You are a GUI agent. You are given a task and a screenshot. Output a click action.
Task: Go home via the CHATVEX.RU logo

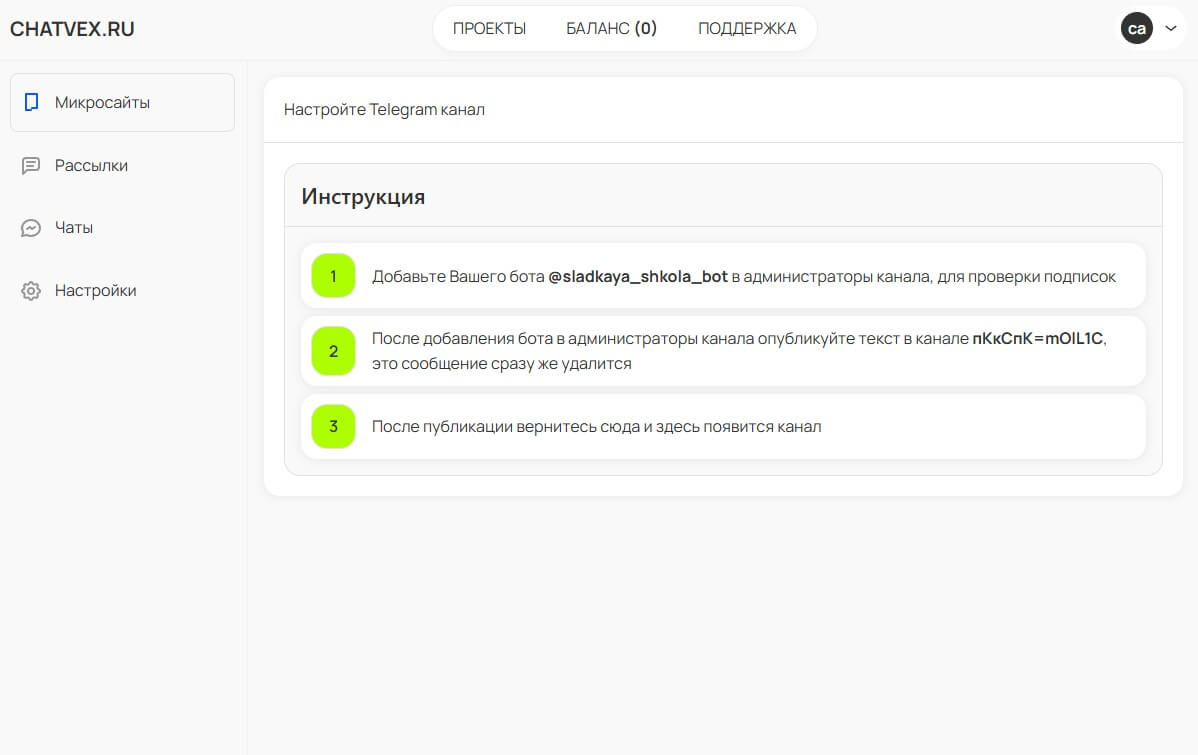(x=72, y=29)
